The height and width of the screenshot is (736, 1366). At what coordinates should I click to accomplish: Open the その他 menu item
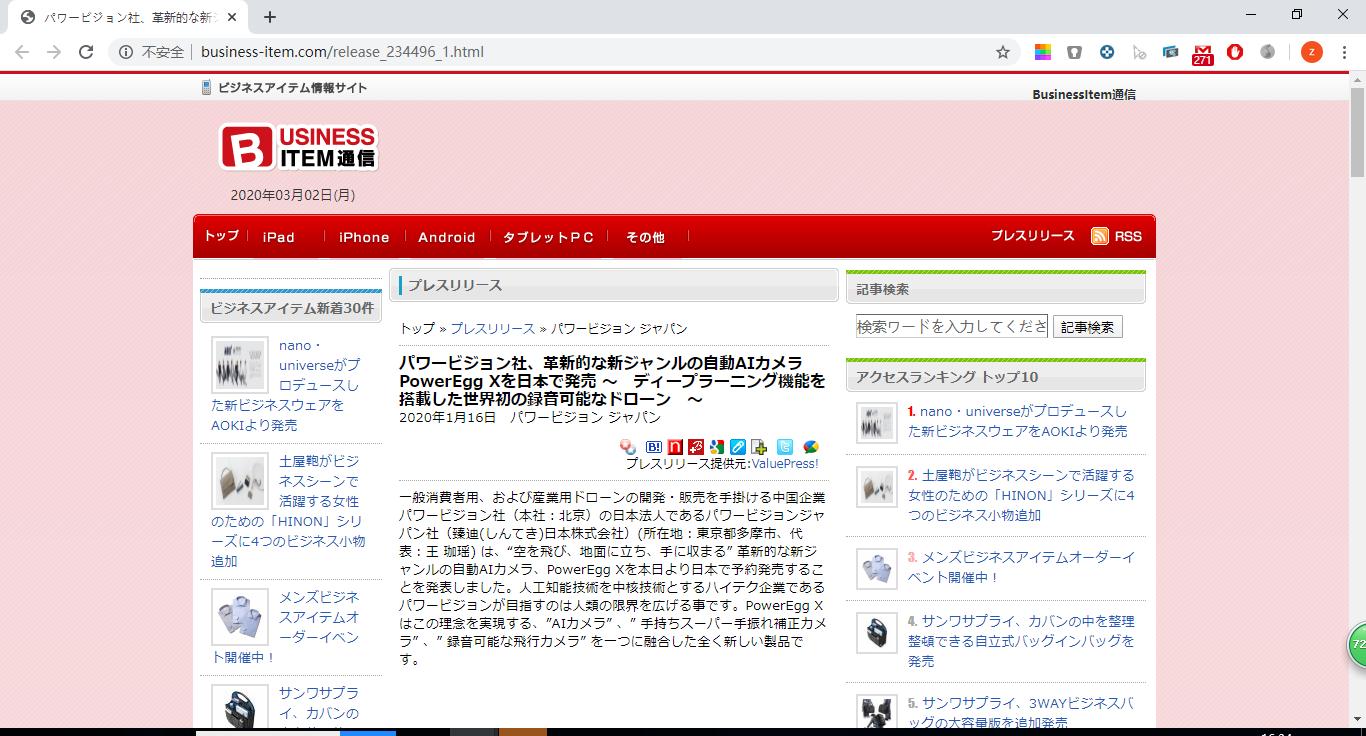(645, 236)
